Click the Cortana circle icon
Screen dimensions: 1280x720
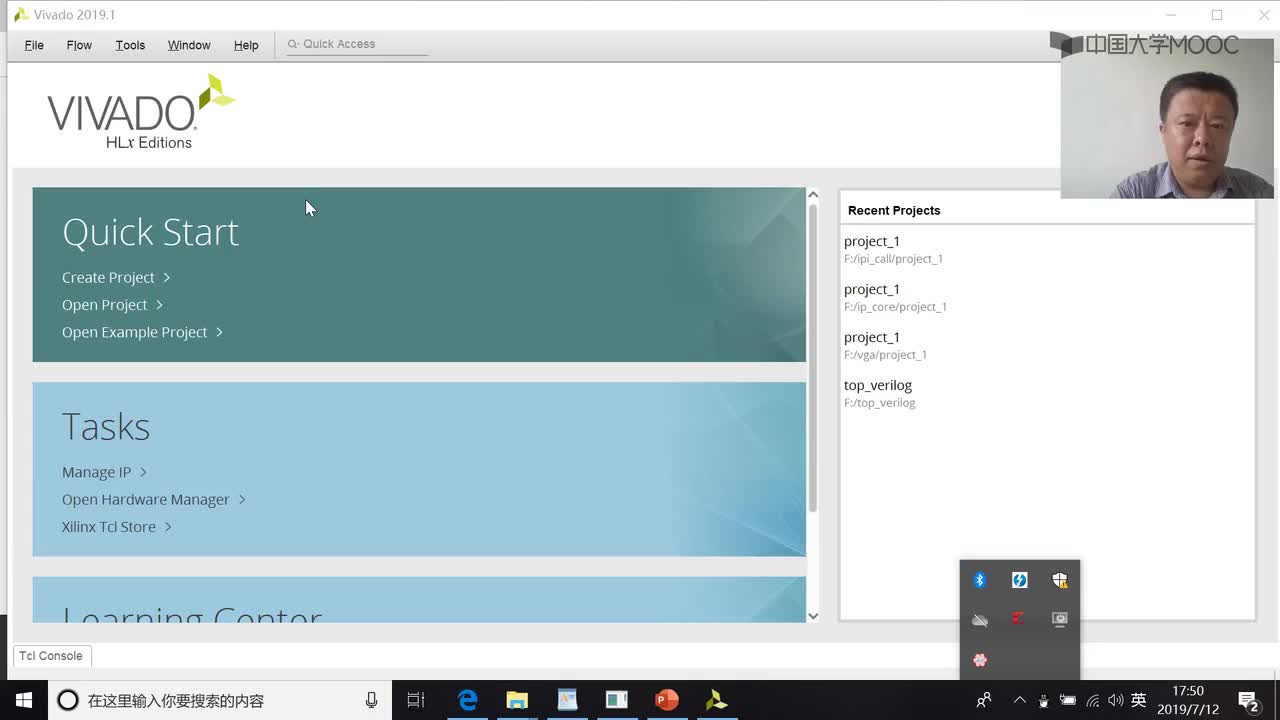pyautogui.click(x=67, y=700)
